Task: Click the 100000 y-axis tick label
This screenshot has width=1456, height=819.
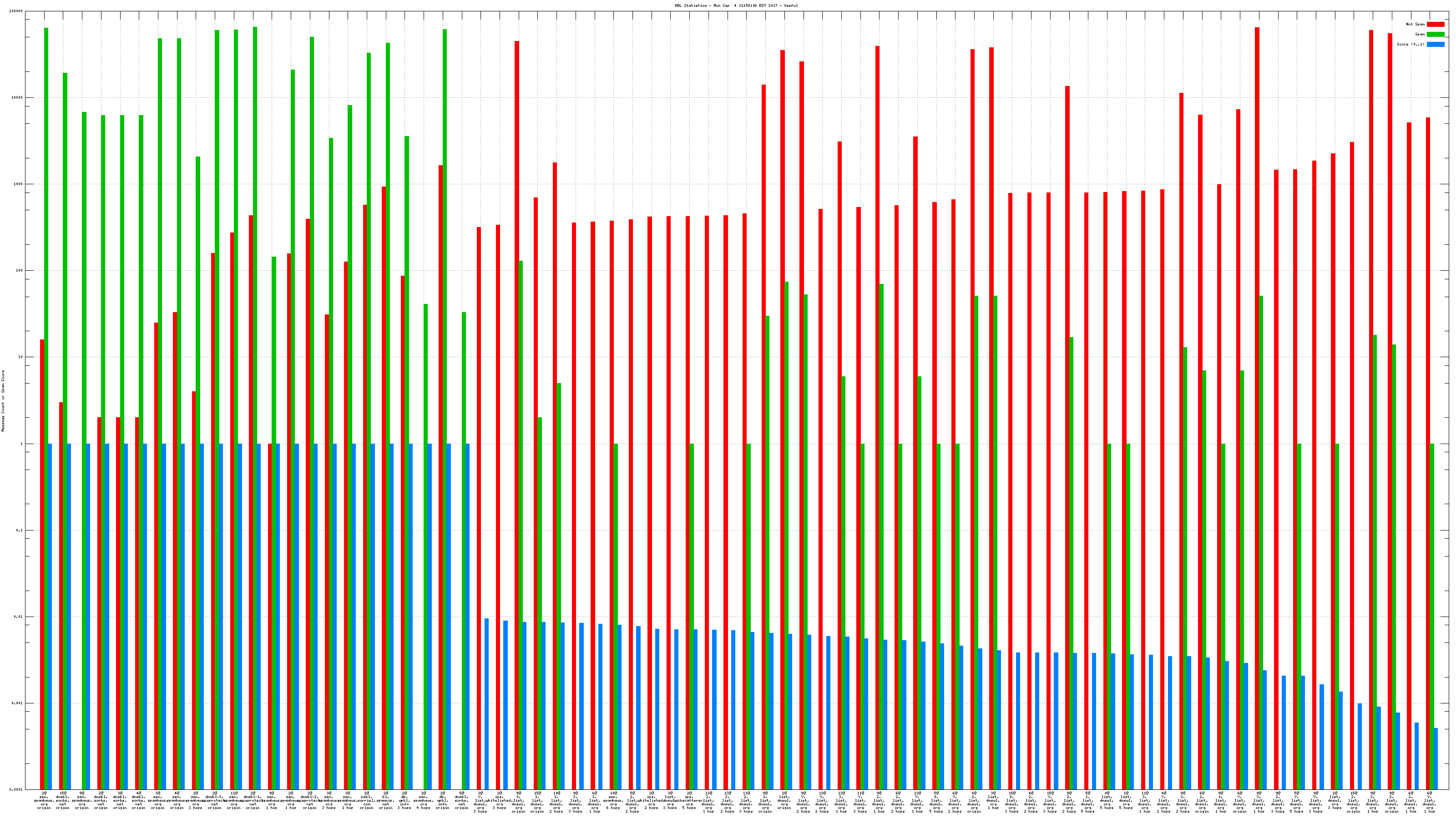Action: [17, 11]
